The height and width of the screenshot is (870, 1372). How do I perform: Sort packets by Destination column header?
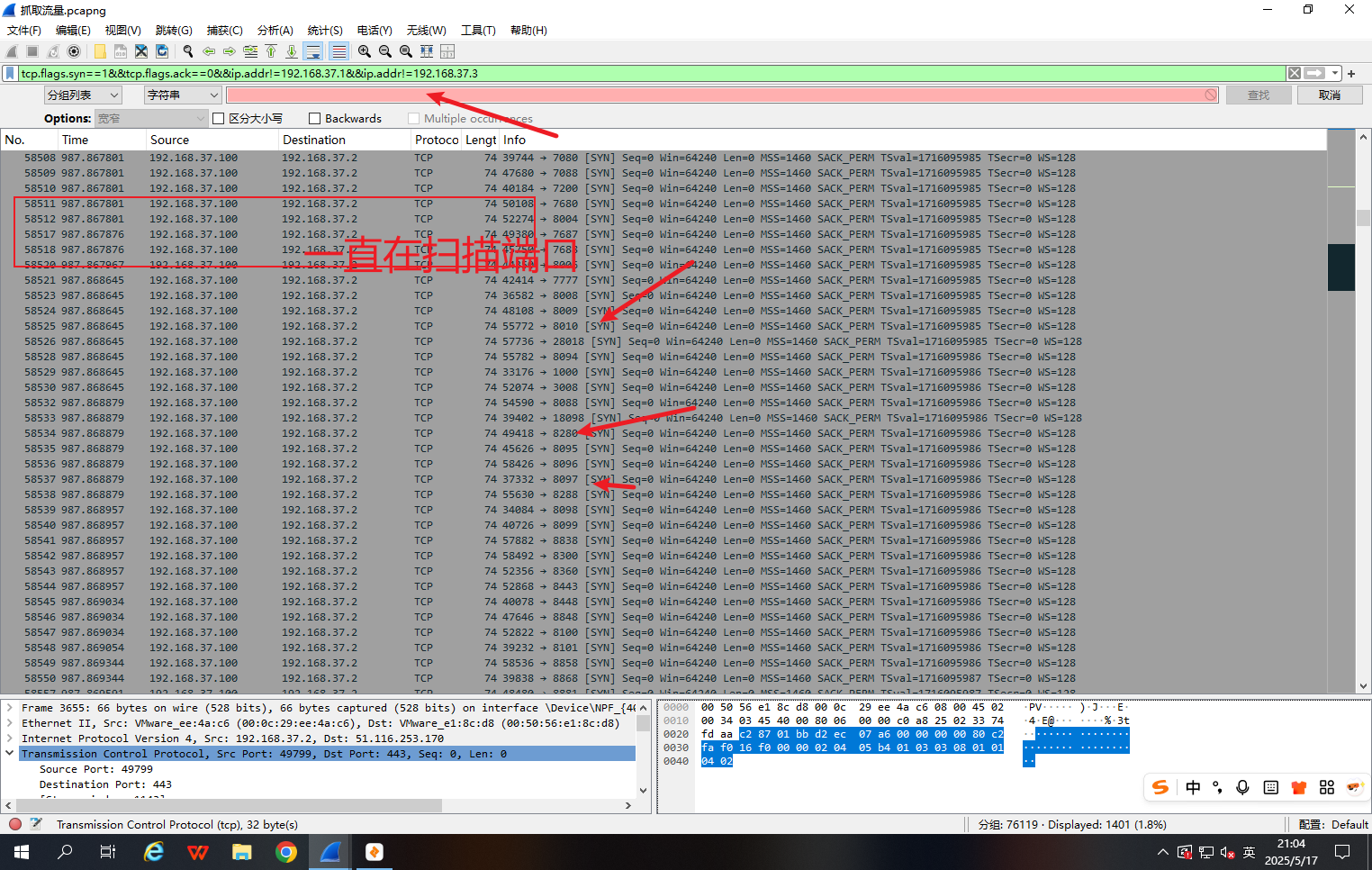[344, 140]
